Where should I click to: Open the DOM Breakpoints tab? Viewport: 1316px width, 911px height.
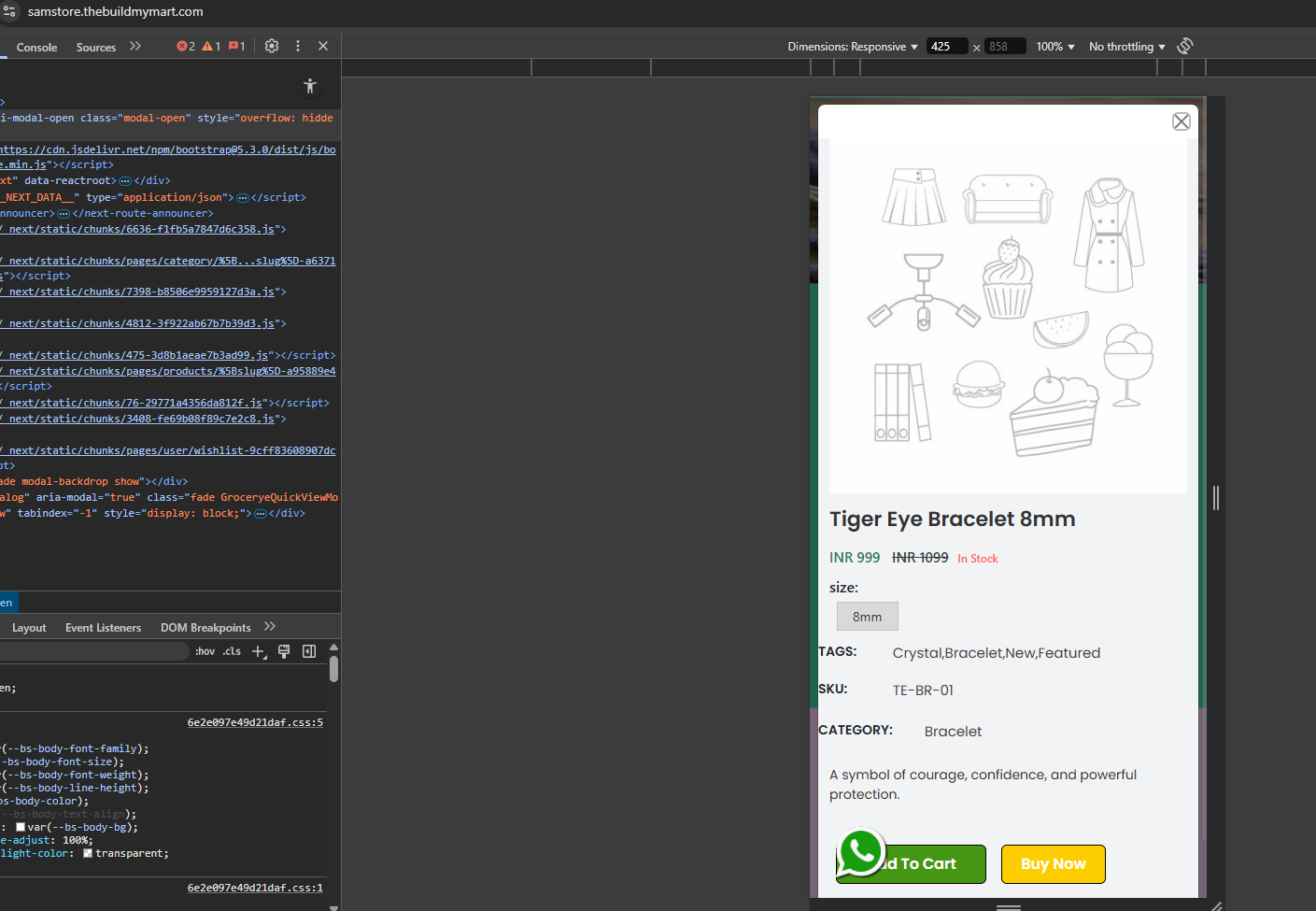tap(205, 628)
